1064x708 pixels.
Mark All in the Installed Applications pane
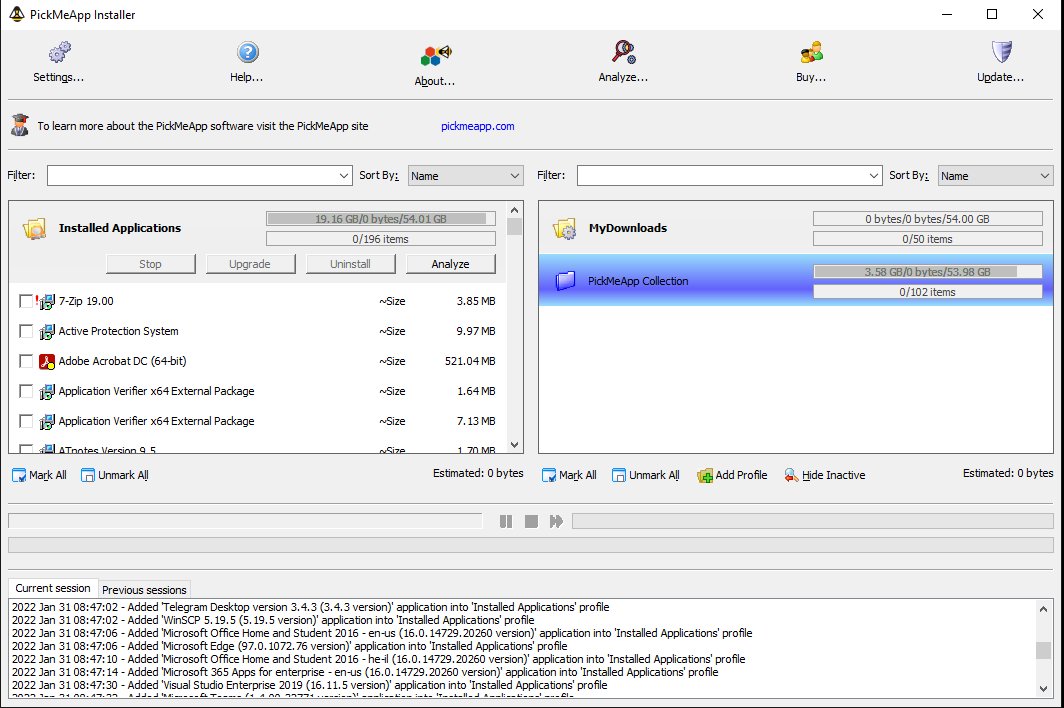point(39,475)
